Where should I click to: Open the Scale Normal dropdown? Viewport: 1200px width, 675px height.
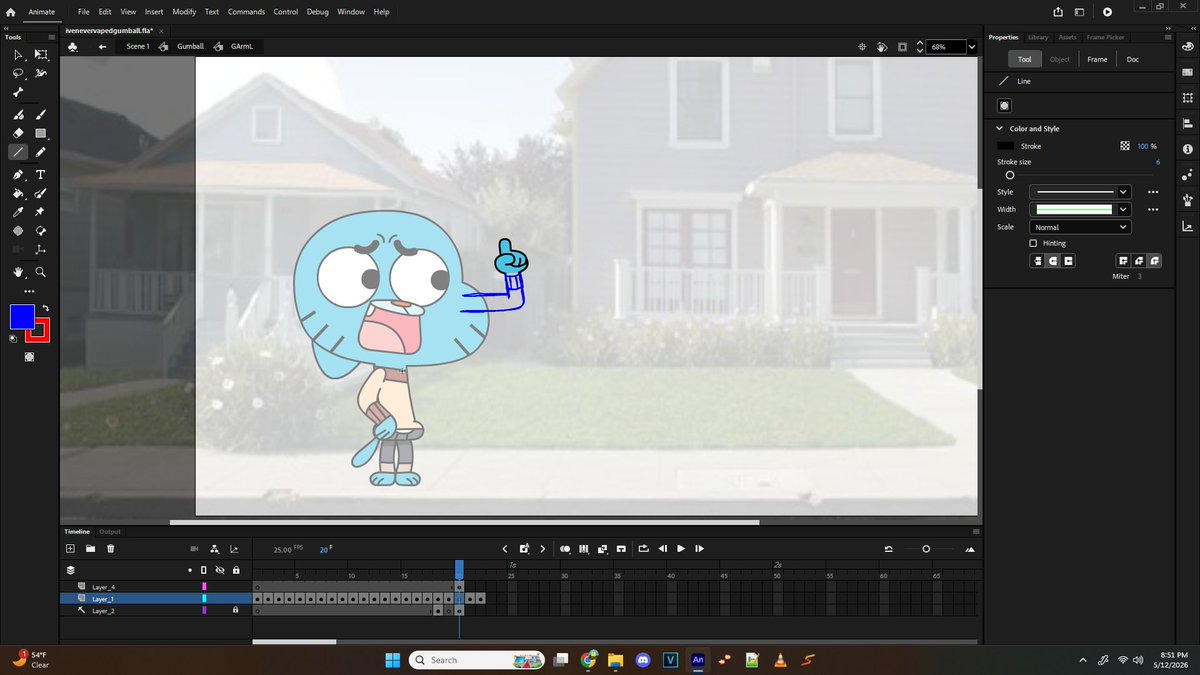tap(1080, 227)
